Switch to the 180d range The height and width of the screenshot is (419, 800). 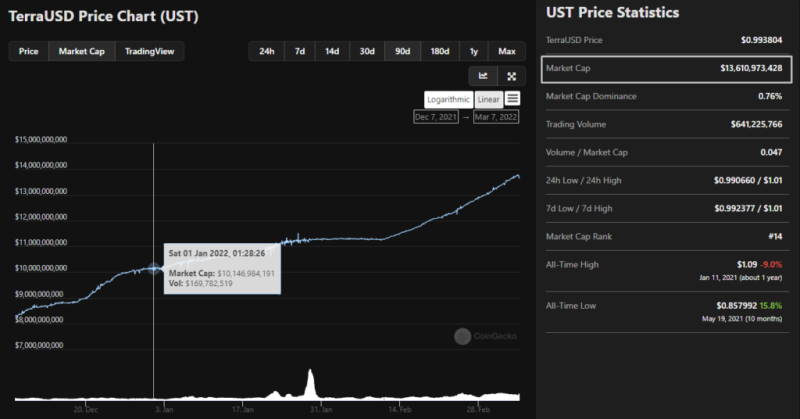tap(439, 51)
